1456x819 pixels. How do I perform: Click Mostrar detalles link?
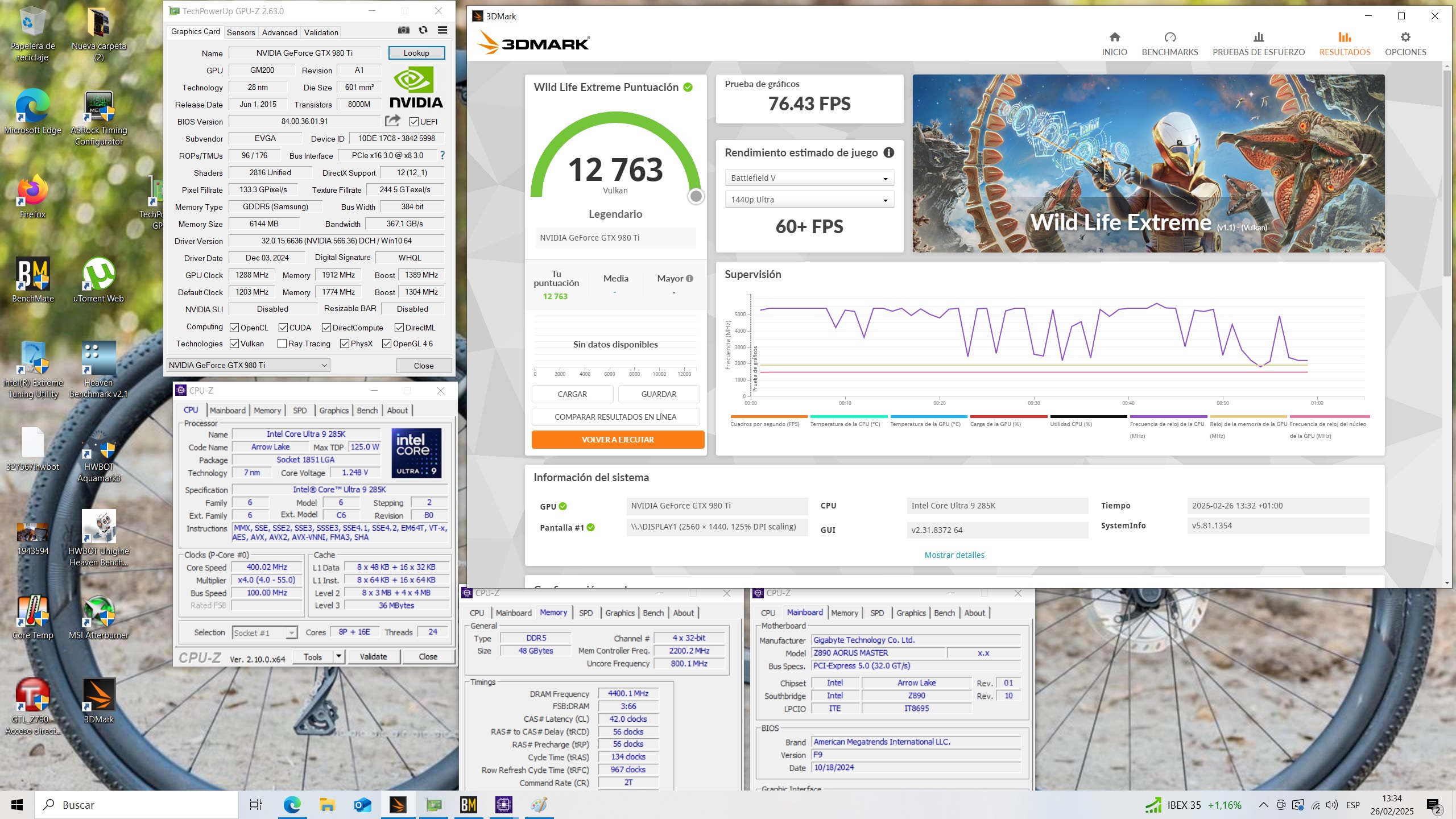(954, 555)
